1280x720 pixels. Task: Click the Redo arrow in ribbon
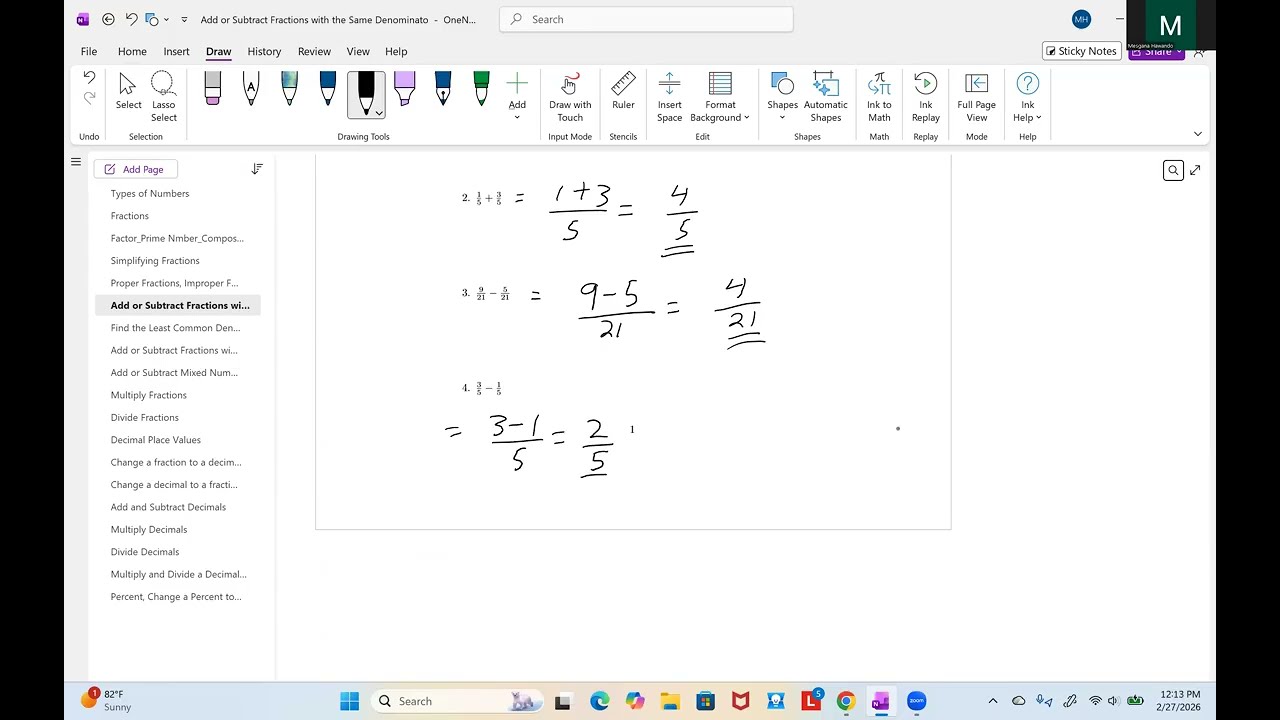(89, 98)
